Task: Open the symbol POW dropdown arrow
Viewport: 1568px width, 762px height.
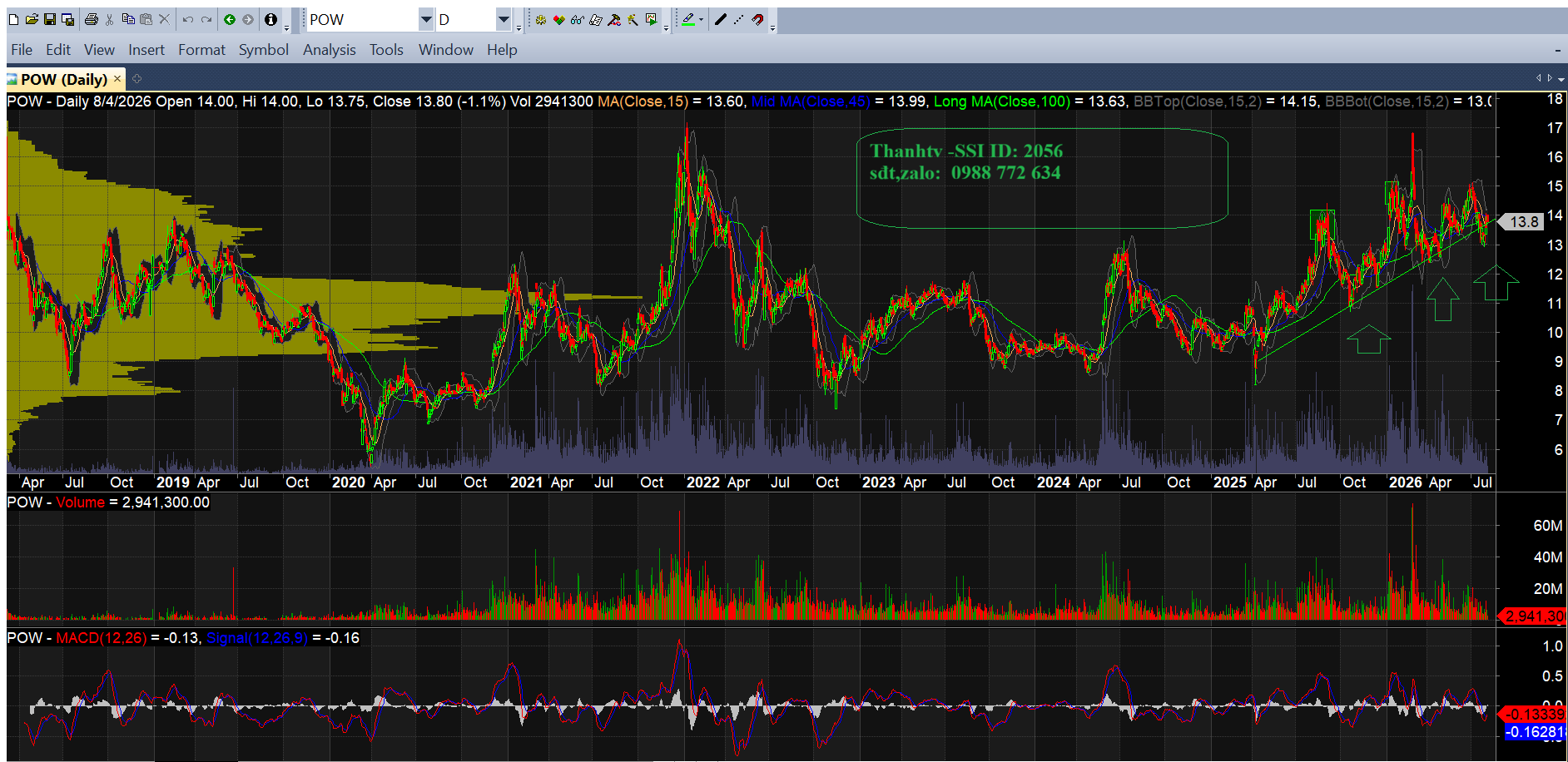Action: click(x=426, y=19)
